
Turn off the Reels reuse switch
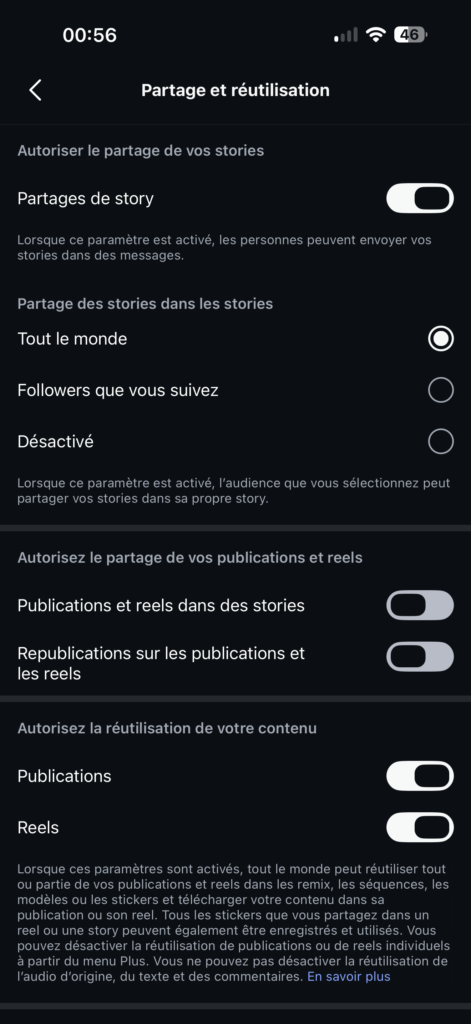[x=419, y=828]
